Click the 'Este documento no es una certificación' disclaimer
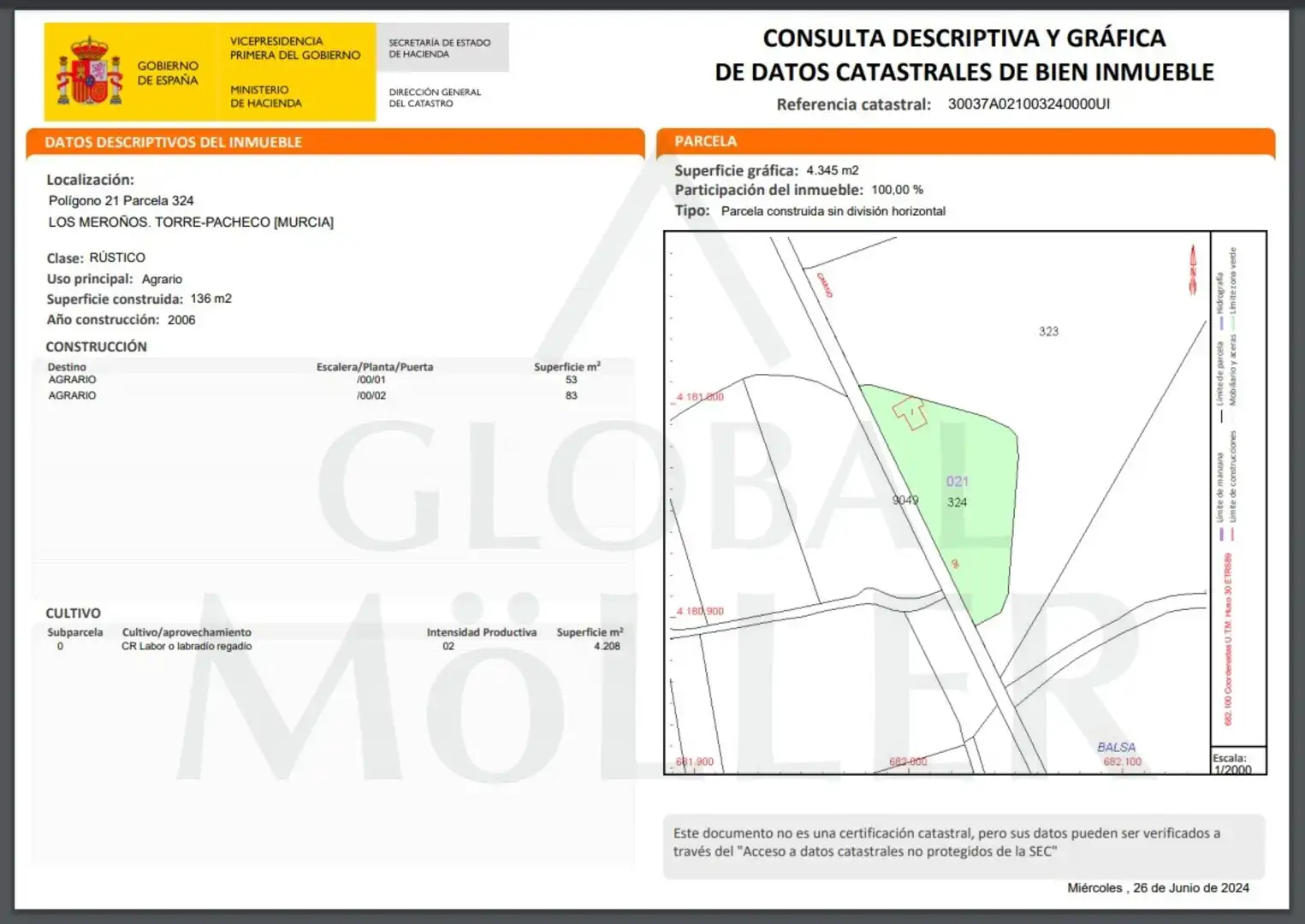Viewport: 1305px width, 924px height. [x=947, y=843]
